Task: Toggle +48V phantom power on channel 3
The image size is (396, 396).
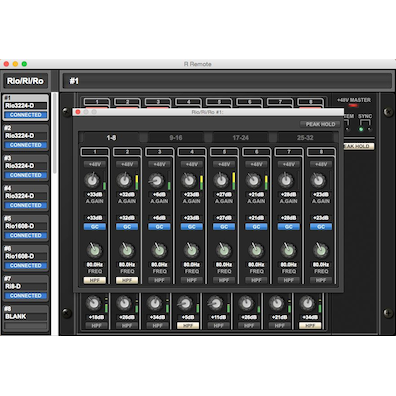Action: (159, 164)
